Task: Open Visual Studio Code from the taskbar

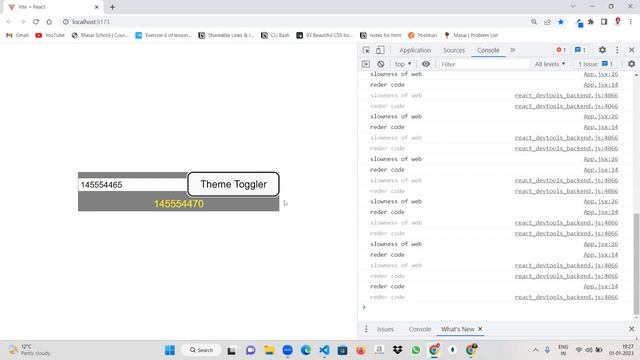Action: pos(324,350)
